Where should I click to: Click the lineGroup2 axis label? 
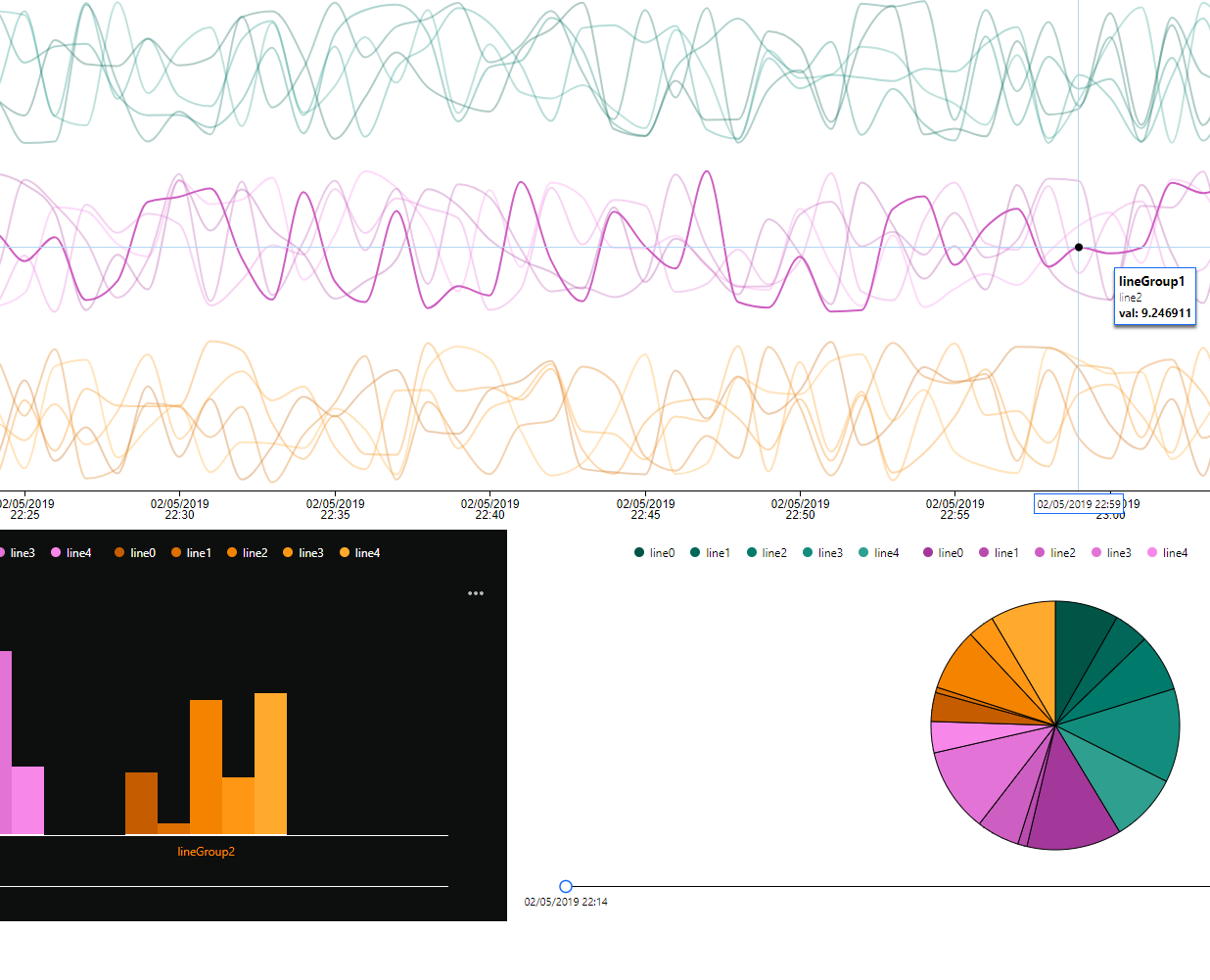(x=206, y=852)
